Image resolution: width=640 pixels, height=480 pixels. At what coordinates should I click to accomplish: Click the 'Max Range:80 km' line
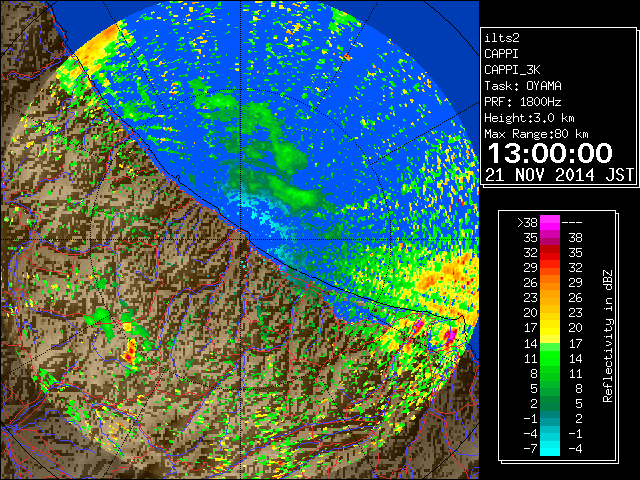(536, 134)
